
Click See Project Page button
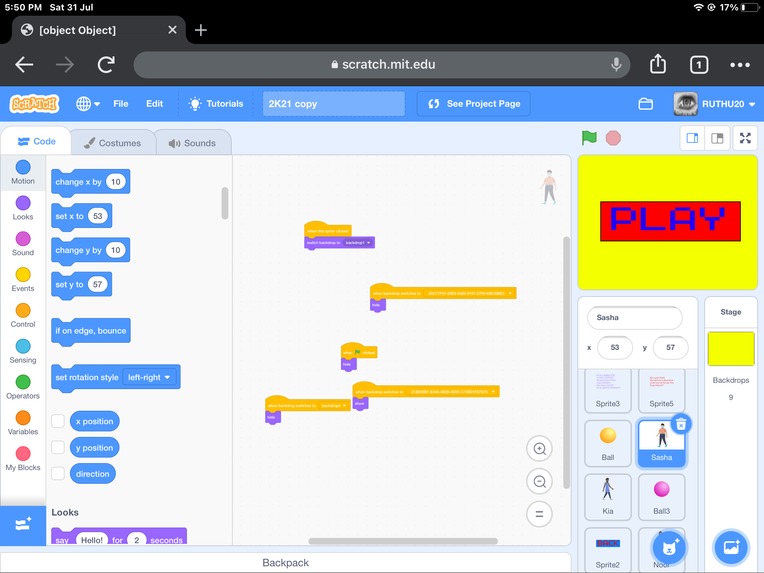pyautogui.click(x=474, y=104)
